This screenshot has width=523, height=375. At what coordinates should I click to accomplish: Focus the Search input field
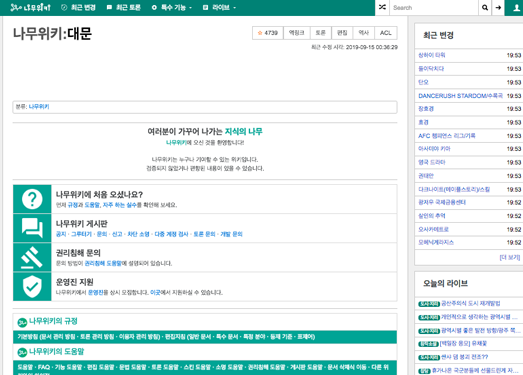(434, 8)
